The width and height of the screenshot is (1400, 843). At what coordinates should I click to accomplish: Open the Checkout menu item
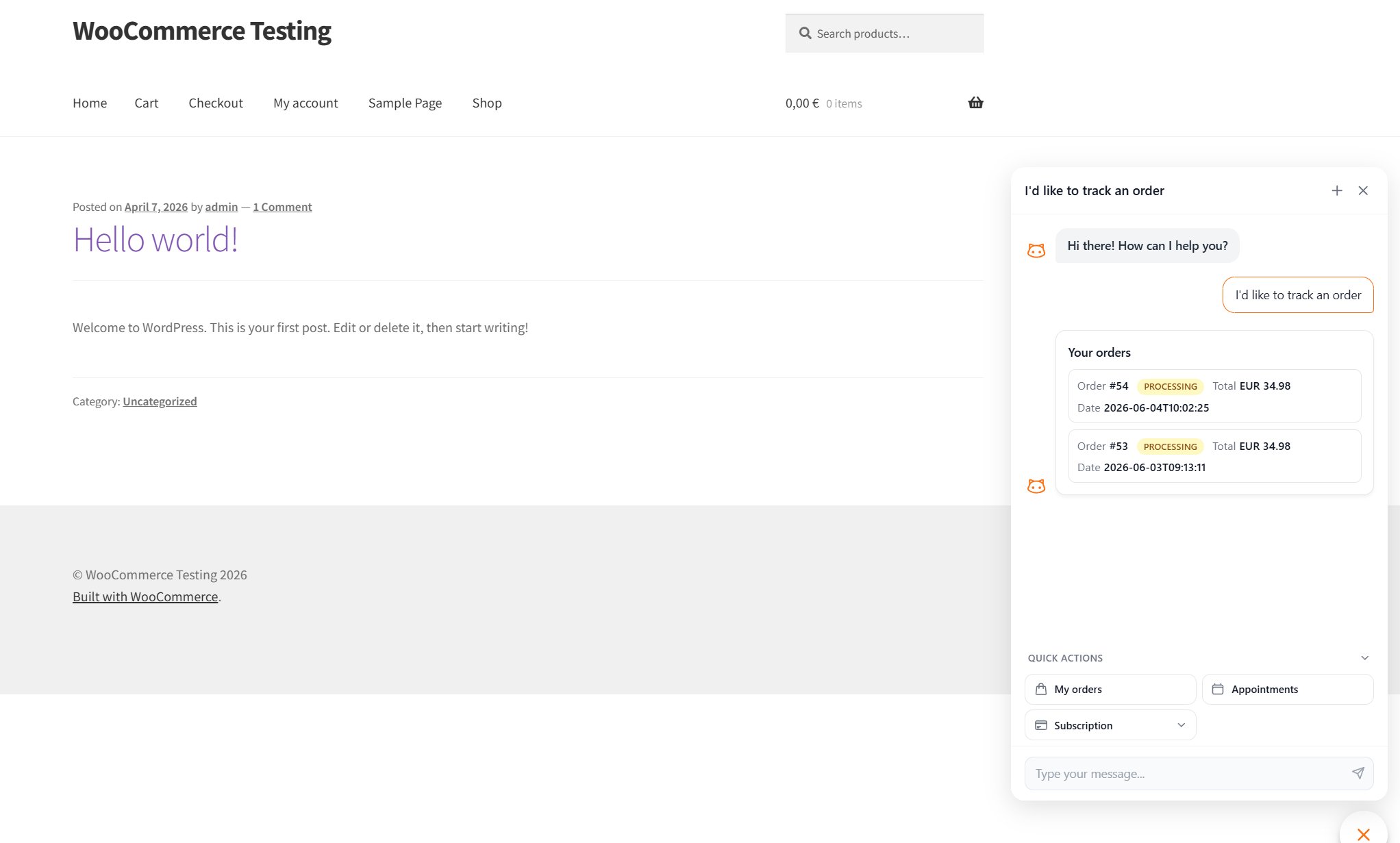[216, 103]
